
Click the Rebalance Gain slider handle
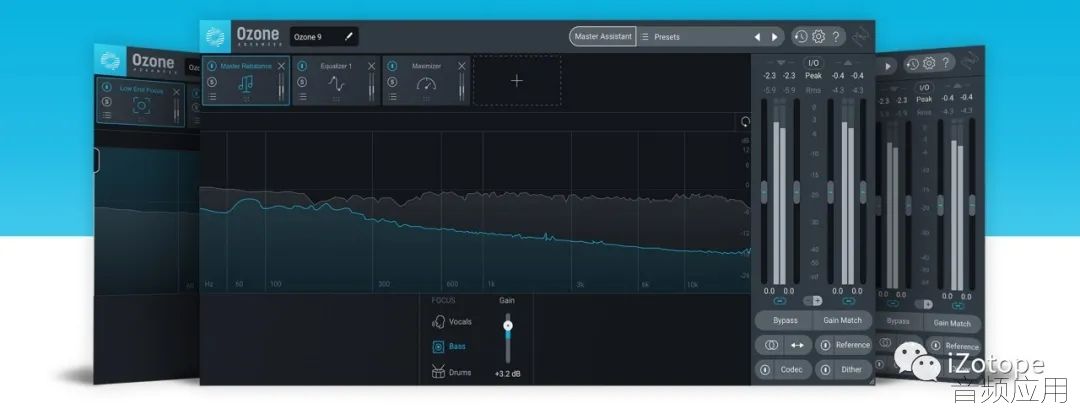click(x=508, y=325)
